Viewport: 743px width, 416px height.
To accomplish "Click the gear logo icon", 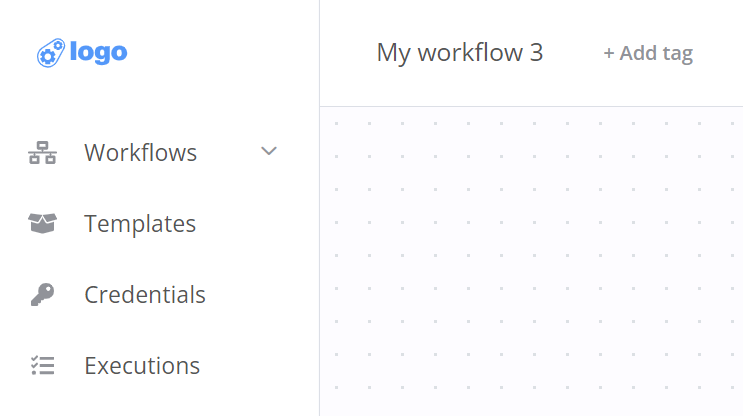I will [51, 52].
